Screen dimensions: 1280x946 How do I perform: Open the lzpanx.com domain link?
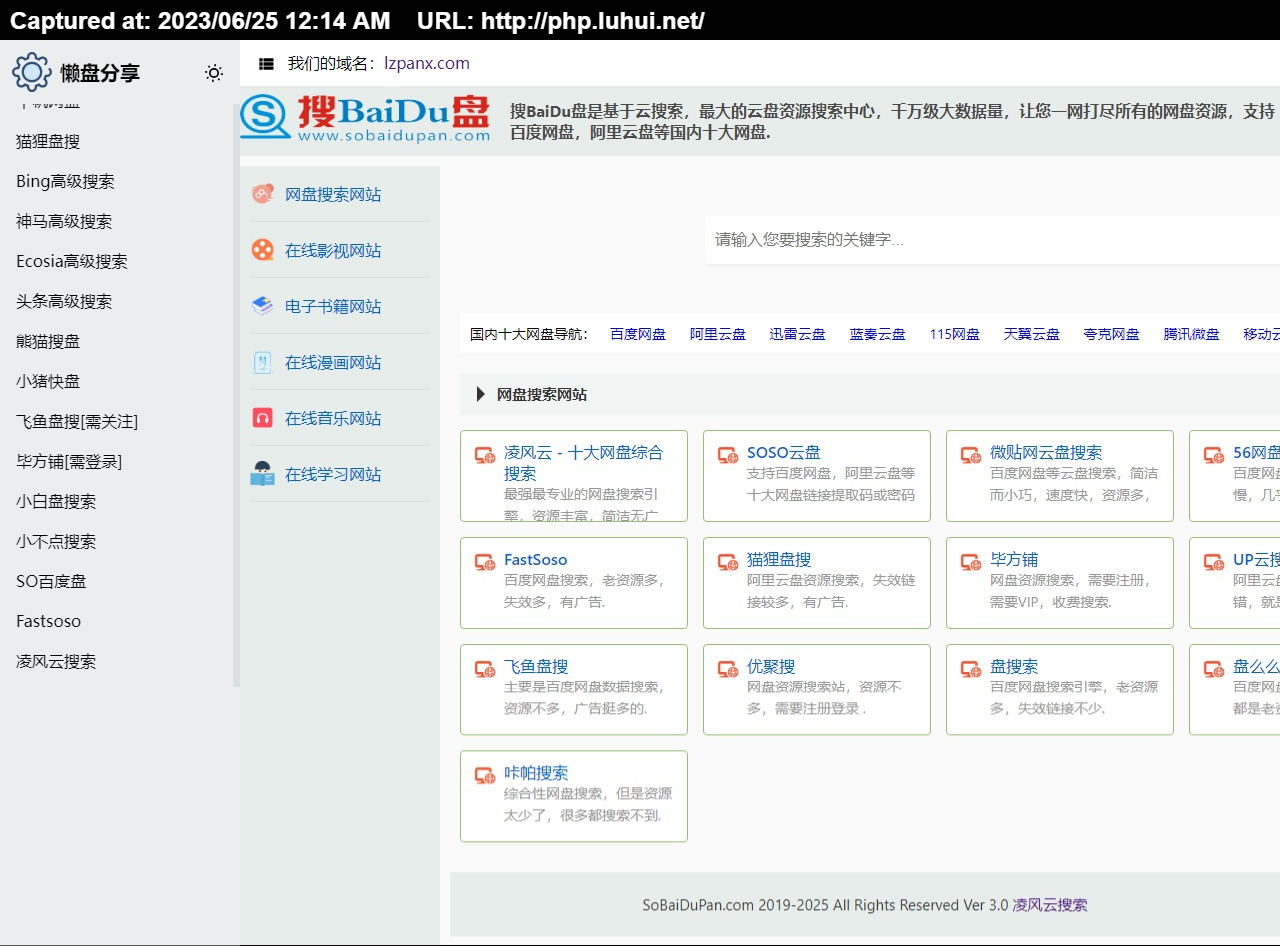(x=427, y=64)
